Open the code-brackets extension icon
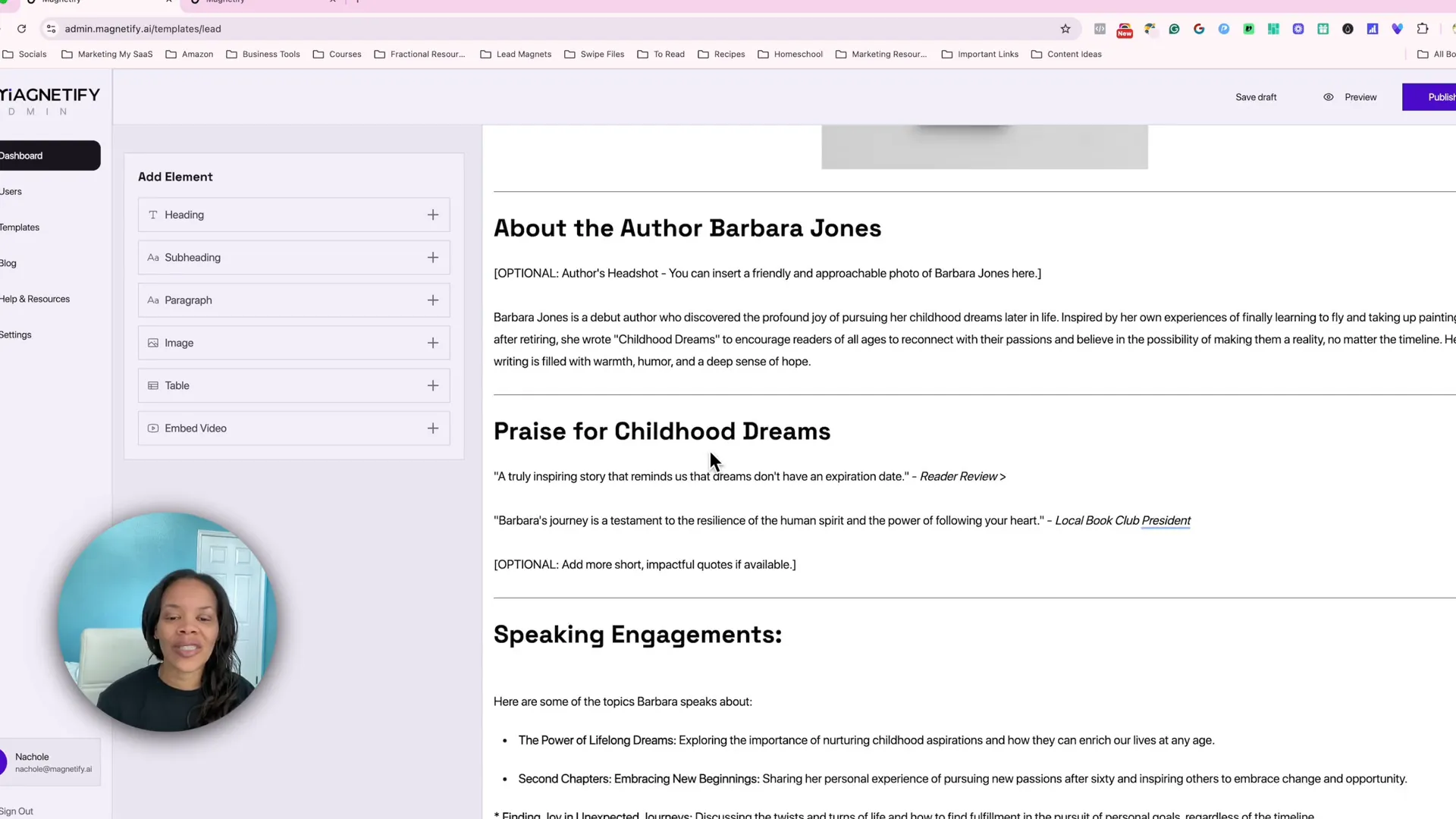Screen dimensions: 1456x819 [x=1100, y=29]
